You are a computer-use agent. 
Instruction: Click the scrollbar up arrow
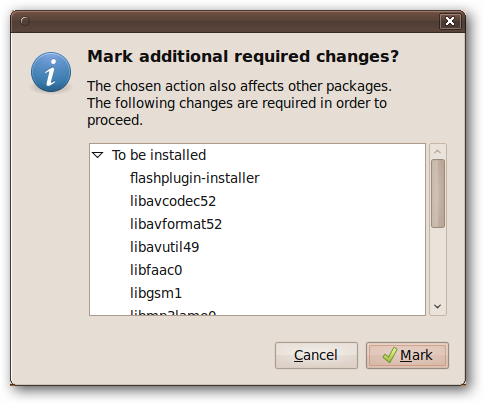pos(438,152)
